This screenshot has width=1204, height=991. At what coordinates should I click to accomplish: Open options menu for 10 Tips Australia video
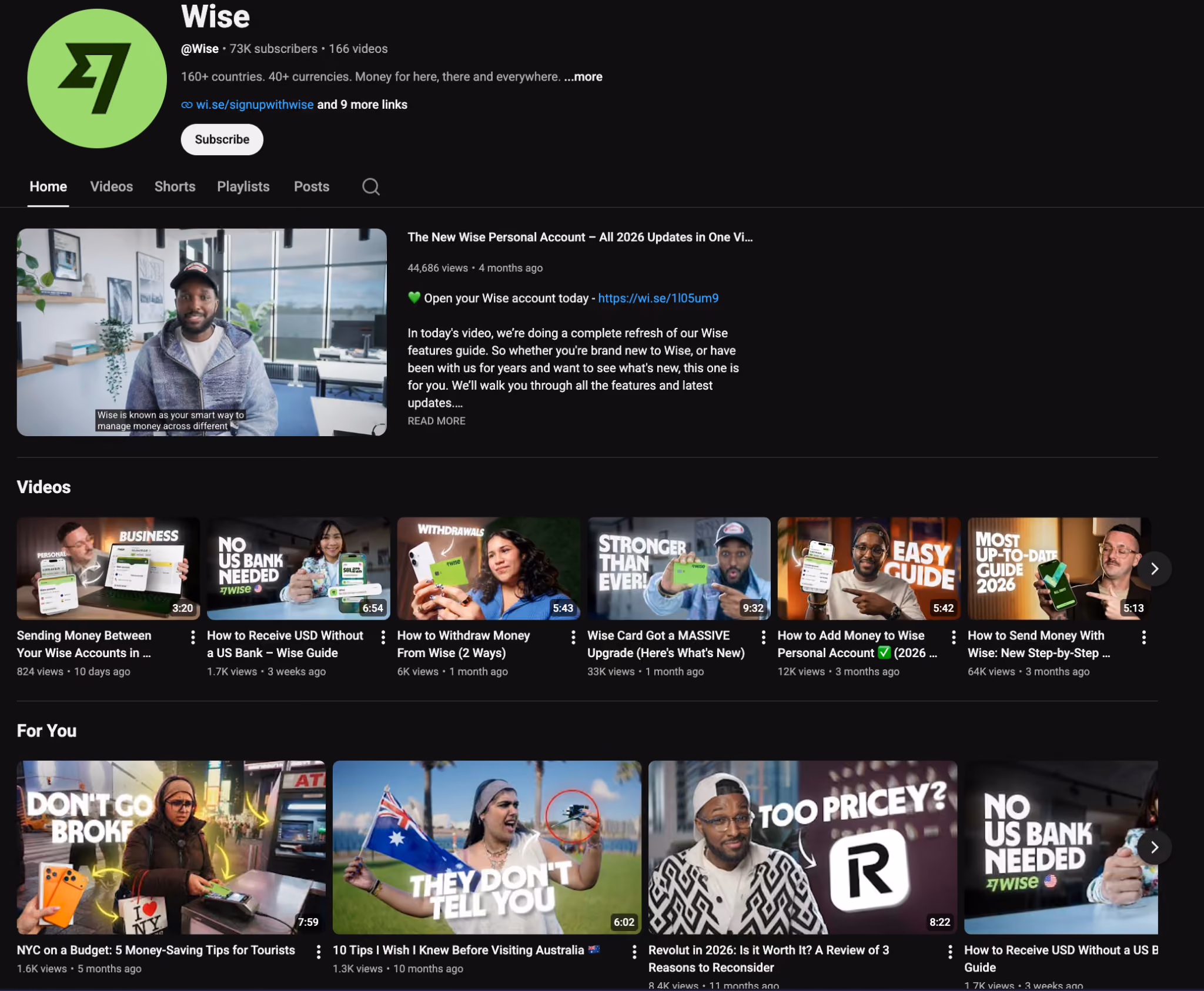[x=634, y=952]
